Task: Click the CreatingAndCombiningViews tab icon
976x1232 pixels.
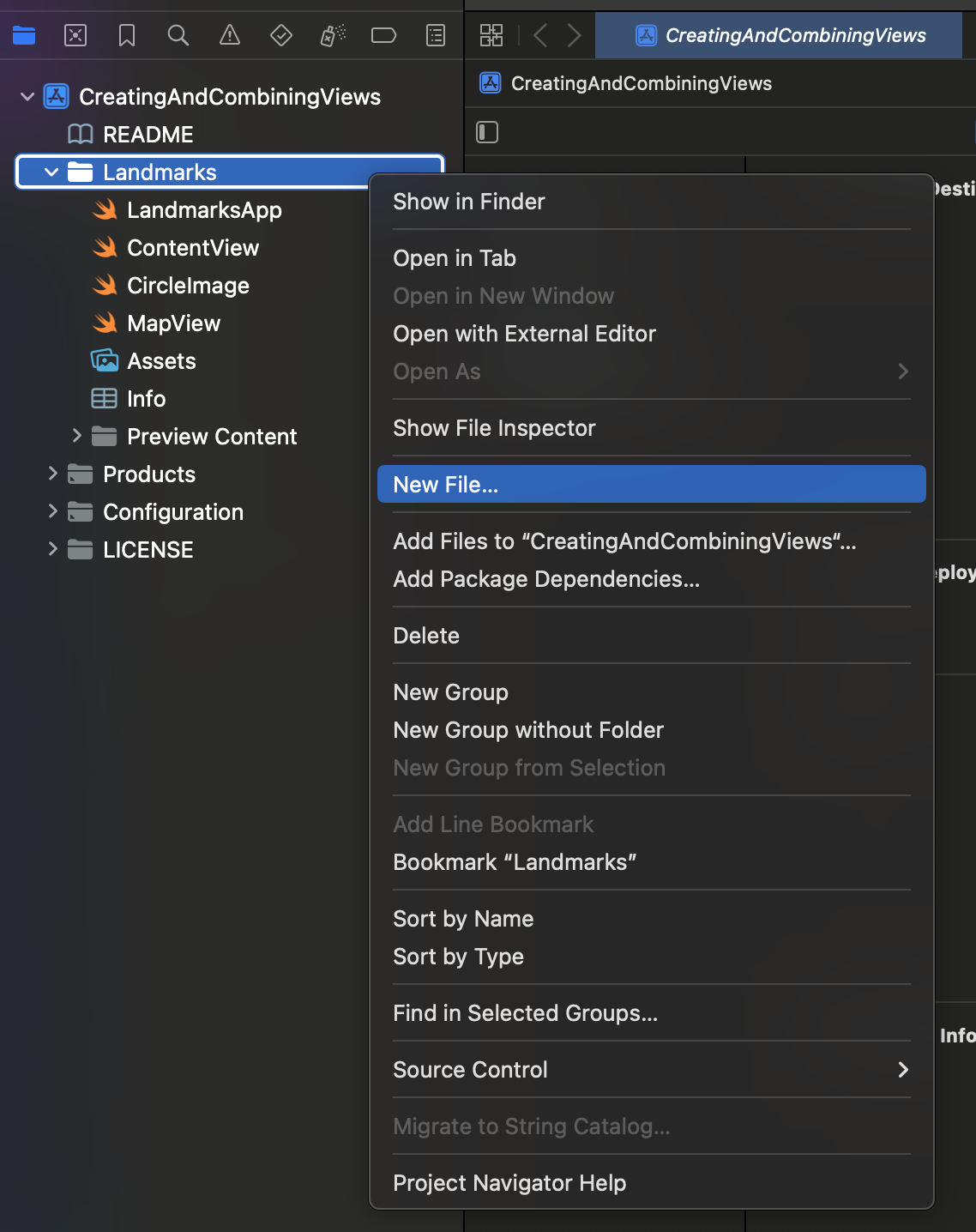Action: [x=646, y=35]
